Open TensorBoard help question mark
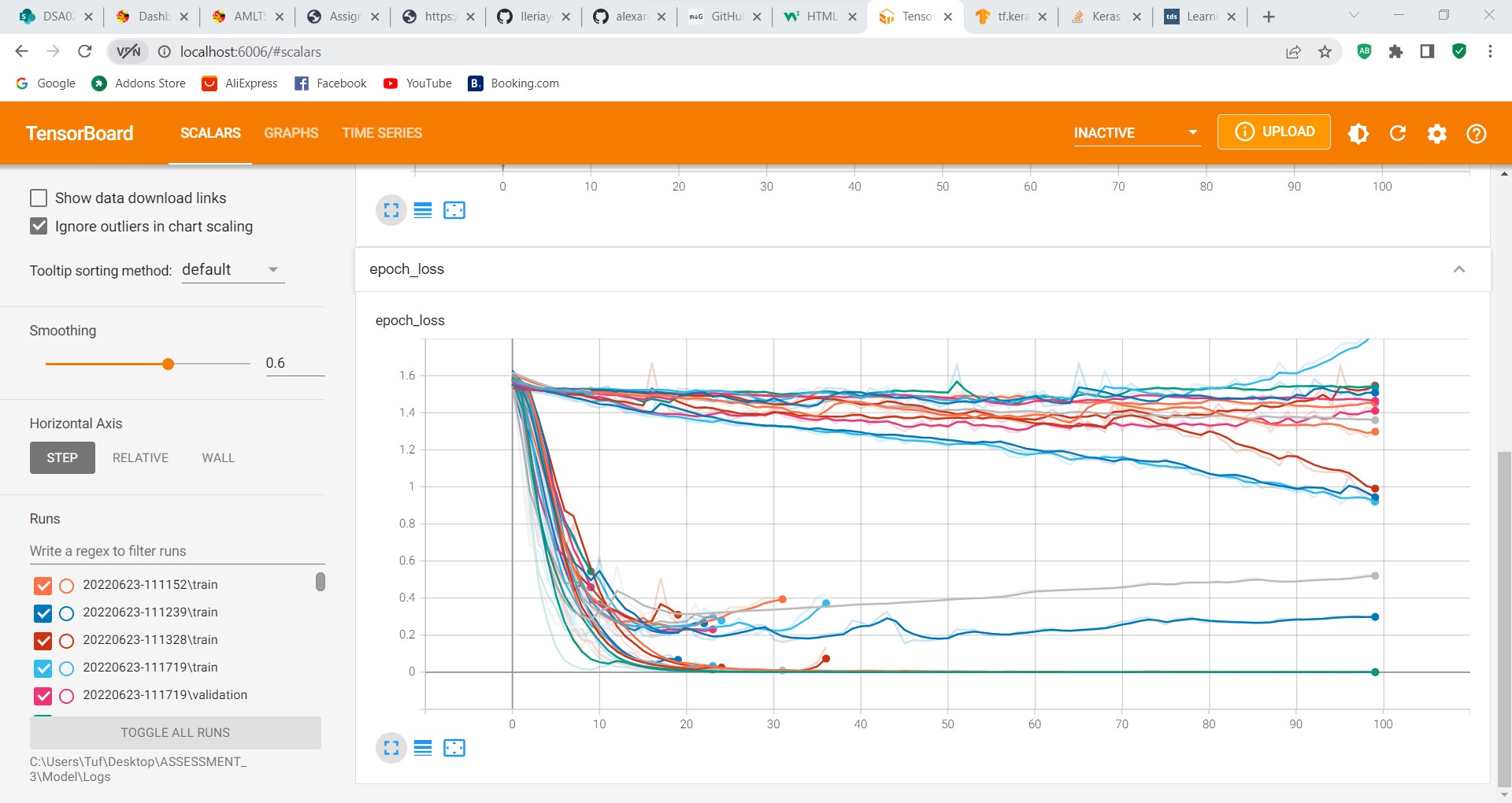The width and height of the screenshot is (1512, 803). point(1477,133)
